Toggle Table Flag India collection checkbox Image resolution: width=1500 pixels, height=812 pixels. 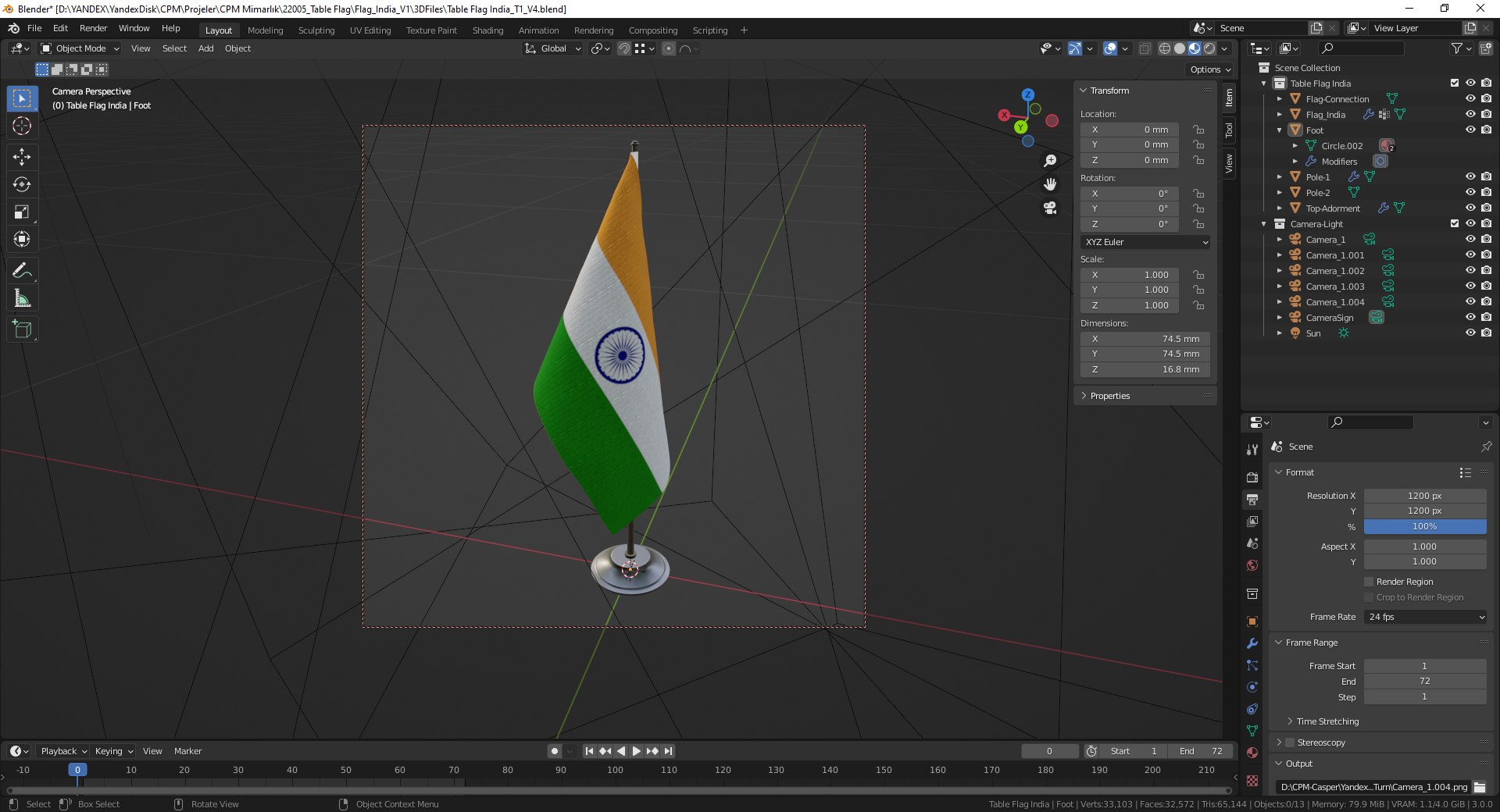[1455, 83]
